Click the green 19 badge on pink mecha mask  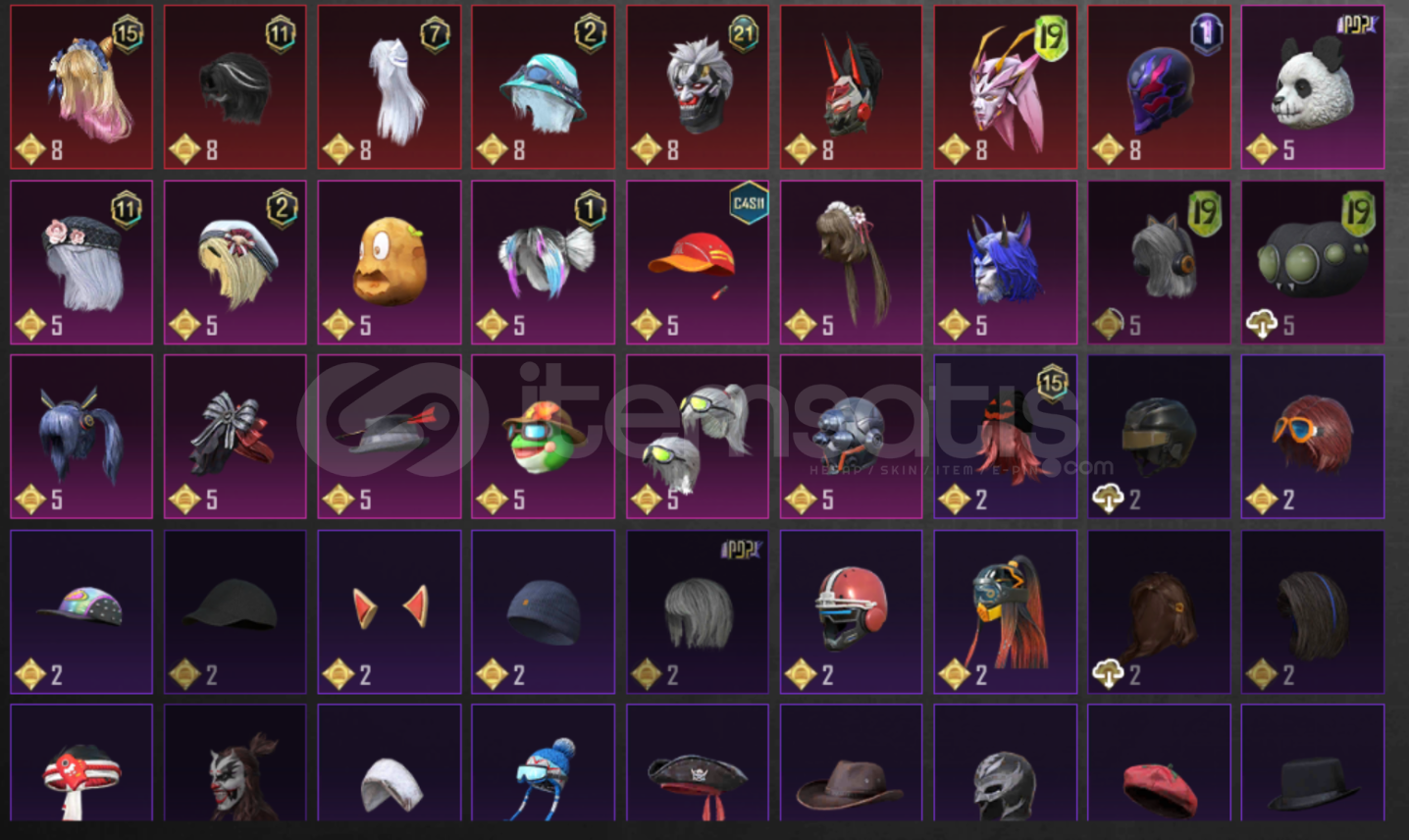tap(1051, 37)
